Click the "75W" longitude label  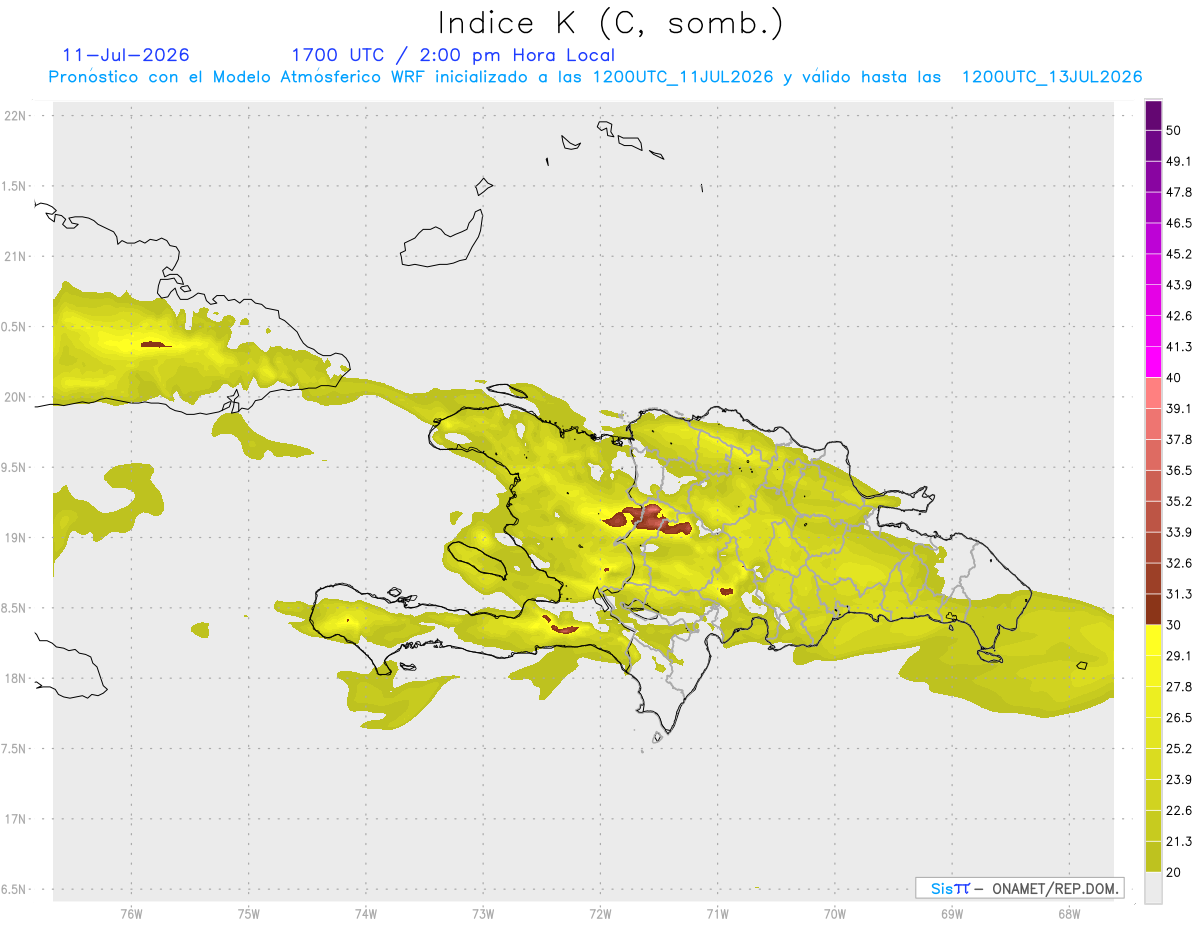point(248,914)
